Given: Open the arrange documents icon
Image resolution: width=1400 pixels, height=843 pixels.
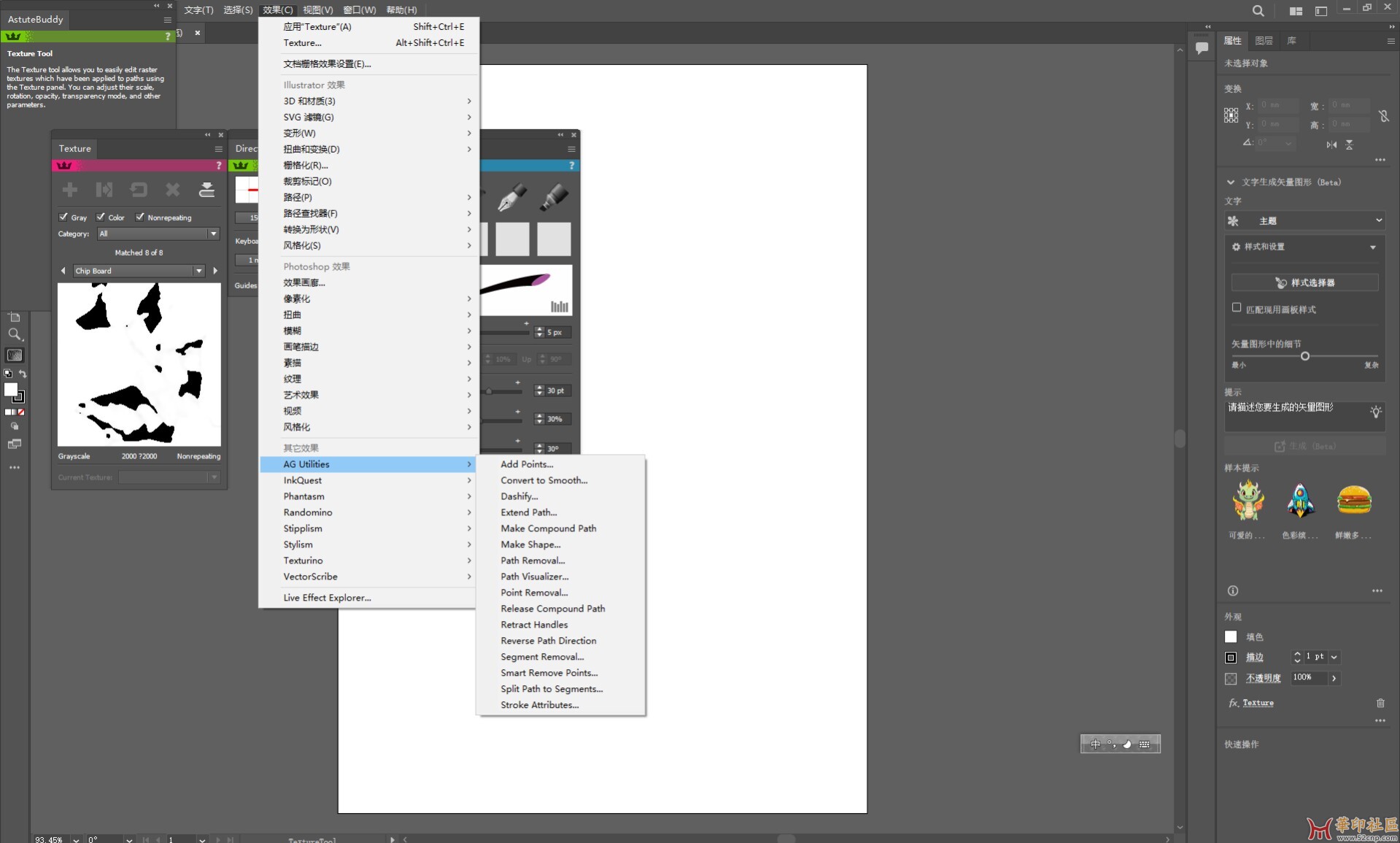Looking at the screenshot, I should pyautogui.click(x=1296, y=11).
